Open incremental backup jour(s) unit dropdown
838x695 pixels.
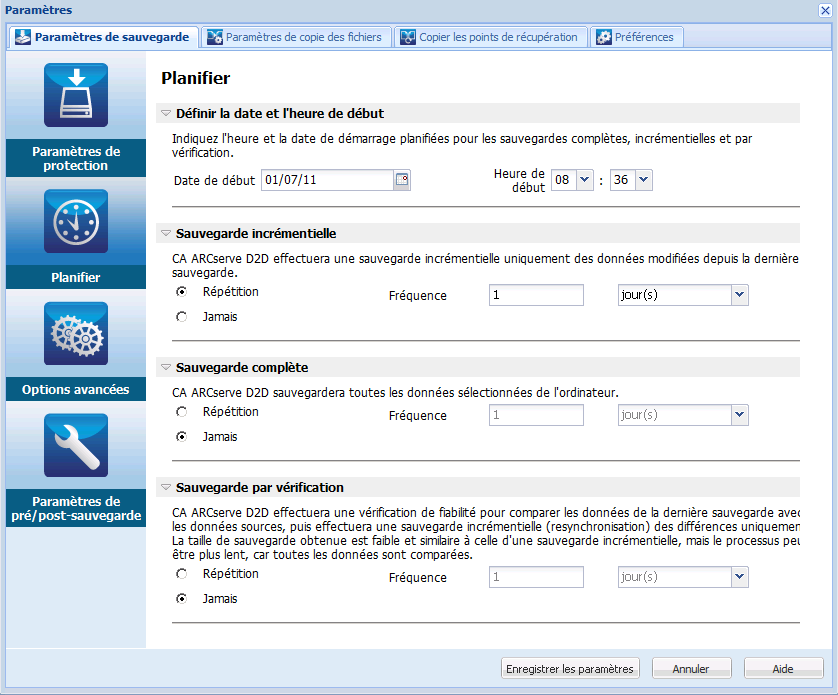click(739, 295)
